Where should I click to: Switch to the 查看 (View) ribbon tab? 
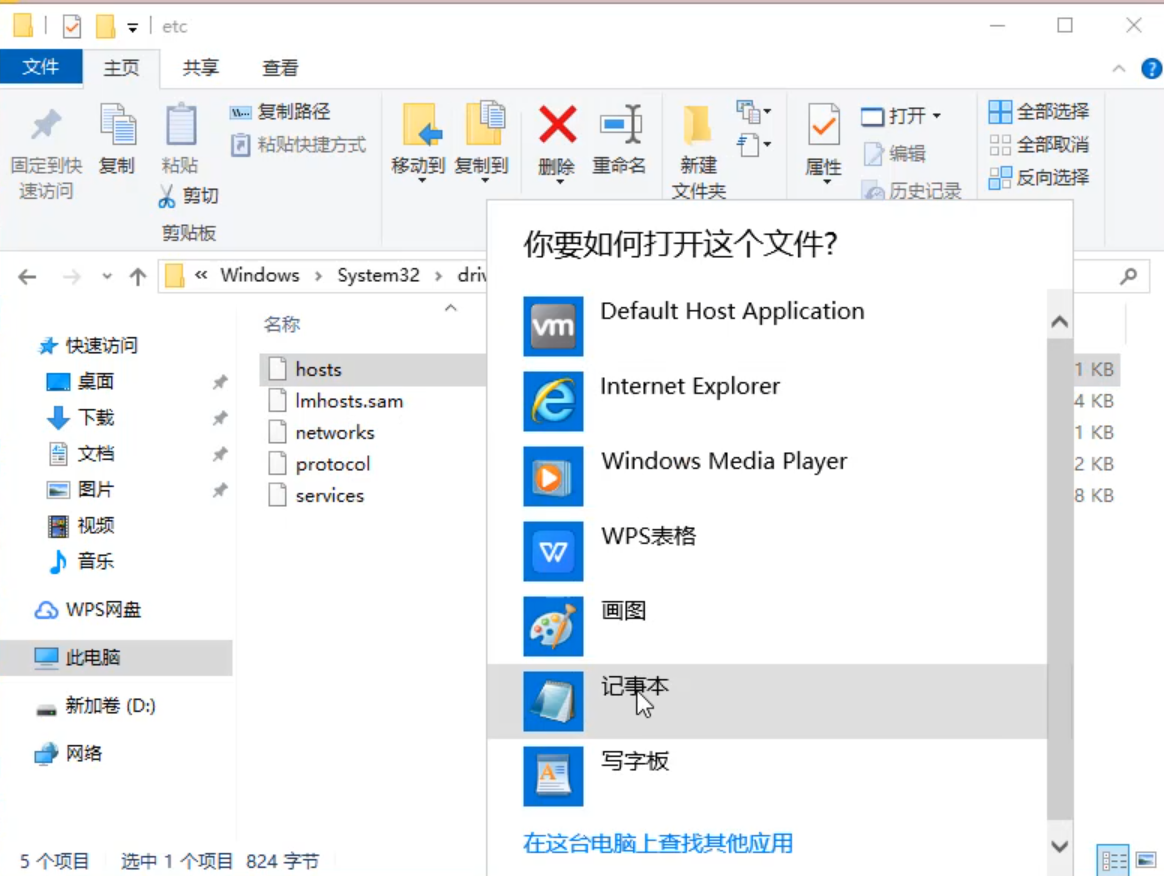click(280, 68)
